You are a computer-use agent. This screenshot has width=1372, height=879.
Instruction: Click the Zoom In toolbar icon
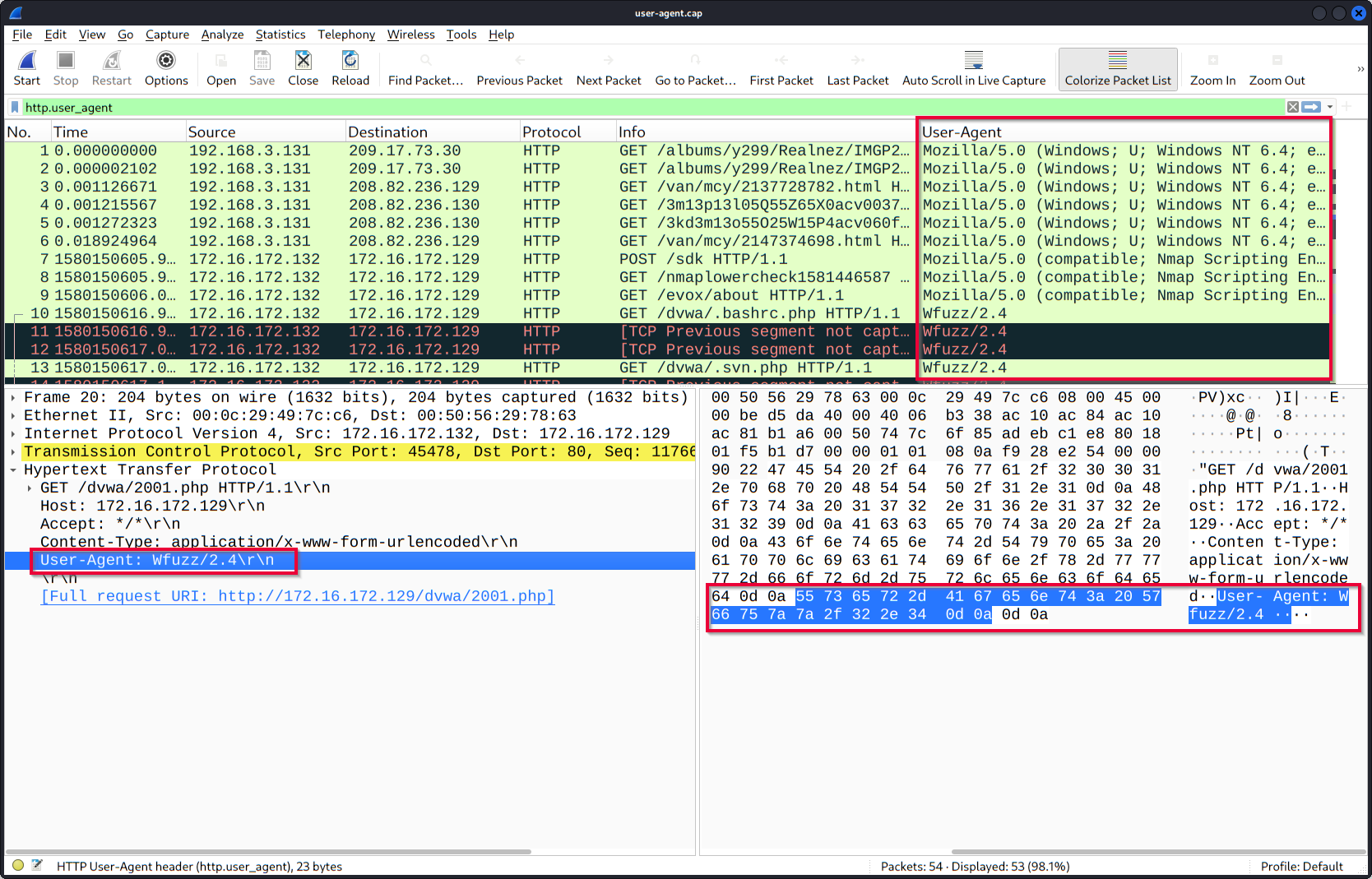click(1212, 61)
